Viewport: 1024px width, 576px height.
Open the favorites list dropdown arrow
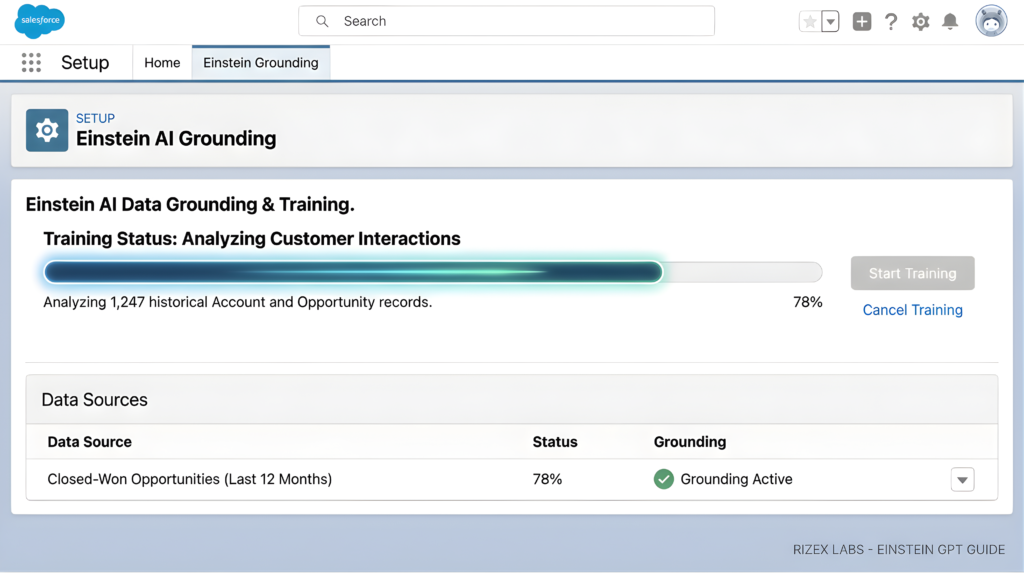click(829, 21)
